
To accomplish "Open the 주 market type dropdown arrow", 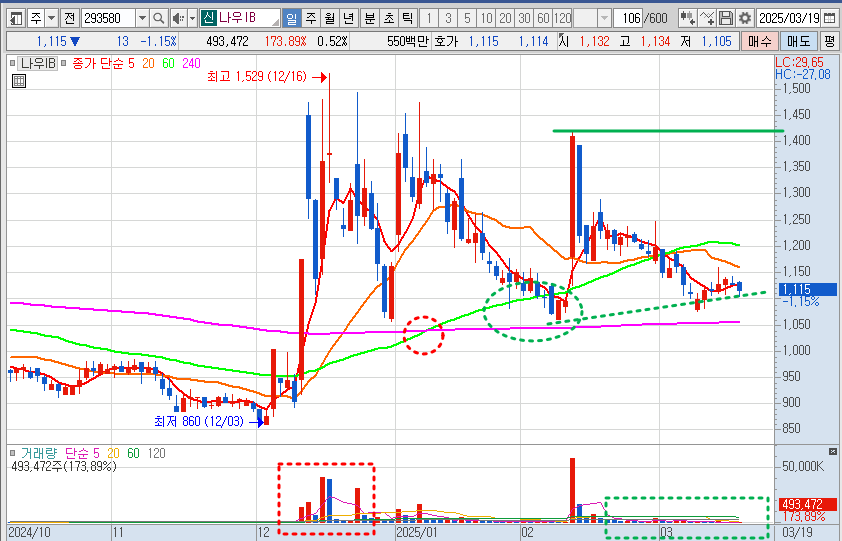I will tap(52, 18).
